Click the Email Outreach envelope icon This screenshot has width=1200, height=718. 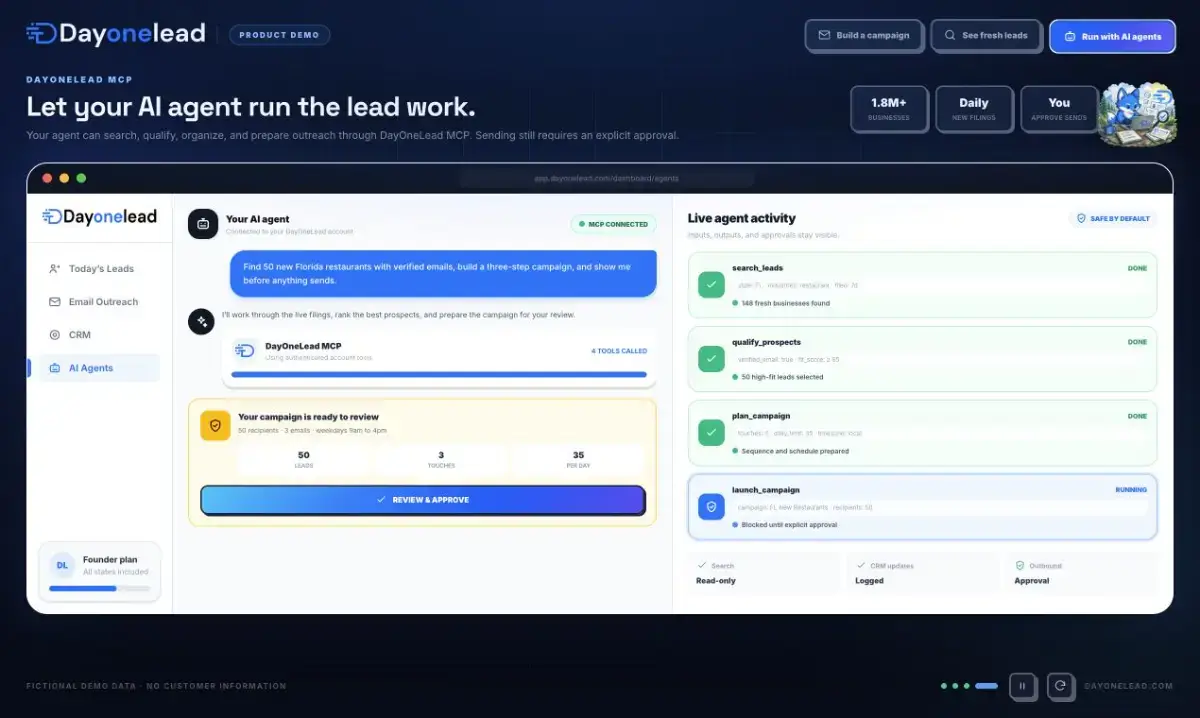point(54,301)
